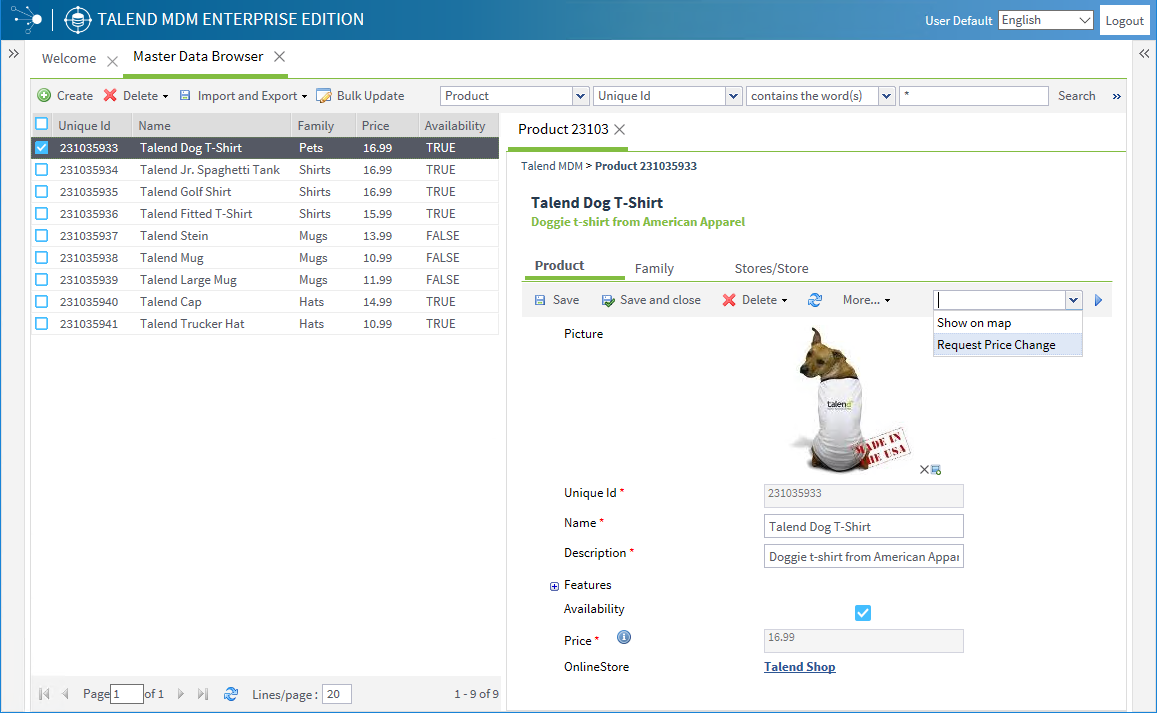Open the language English dropdown
The height and width of the screenshot is (713, 1157).
click(x=1046, y=20)
